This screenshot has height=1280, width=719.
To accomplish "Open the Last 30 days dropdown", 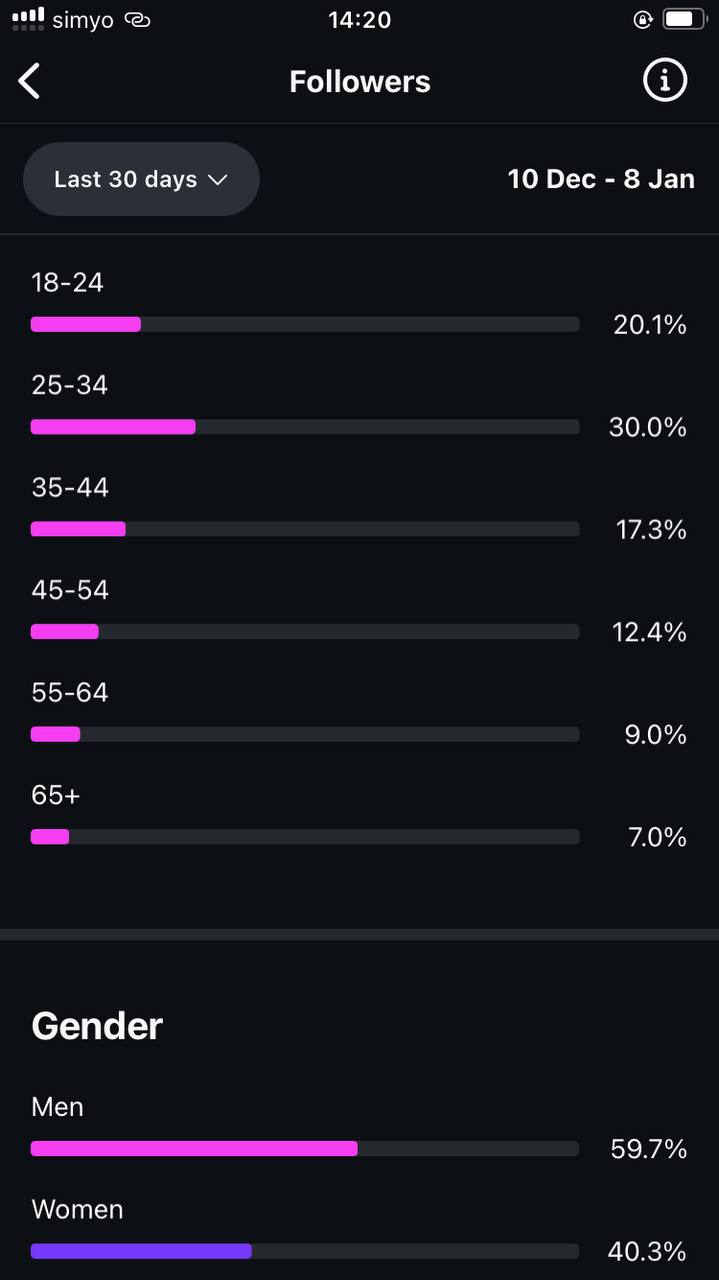I will coord(141,179).
